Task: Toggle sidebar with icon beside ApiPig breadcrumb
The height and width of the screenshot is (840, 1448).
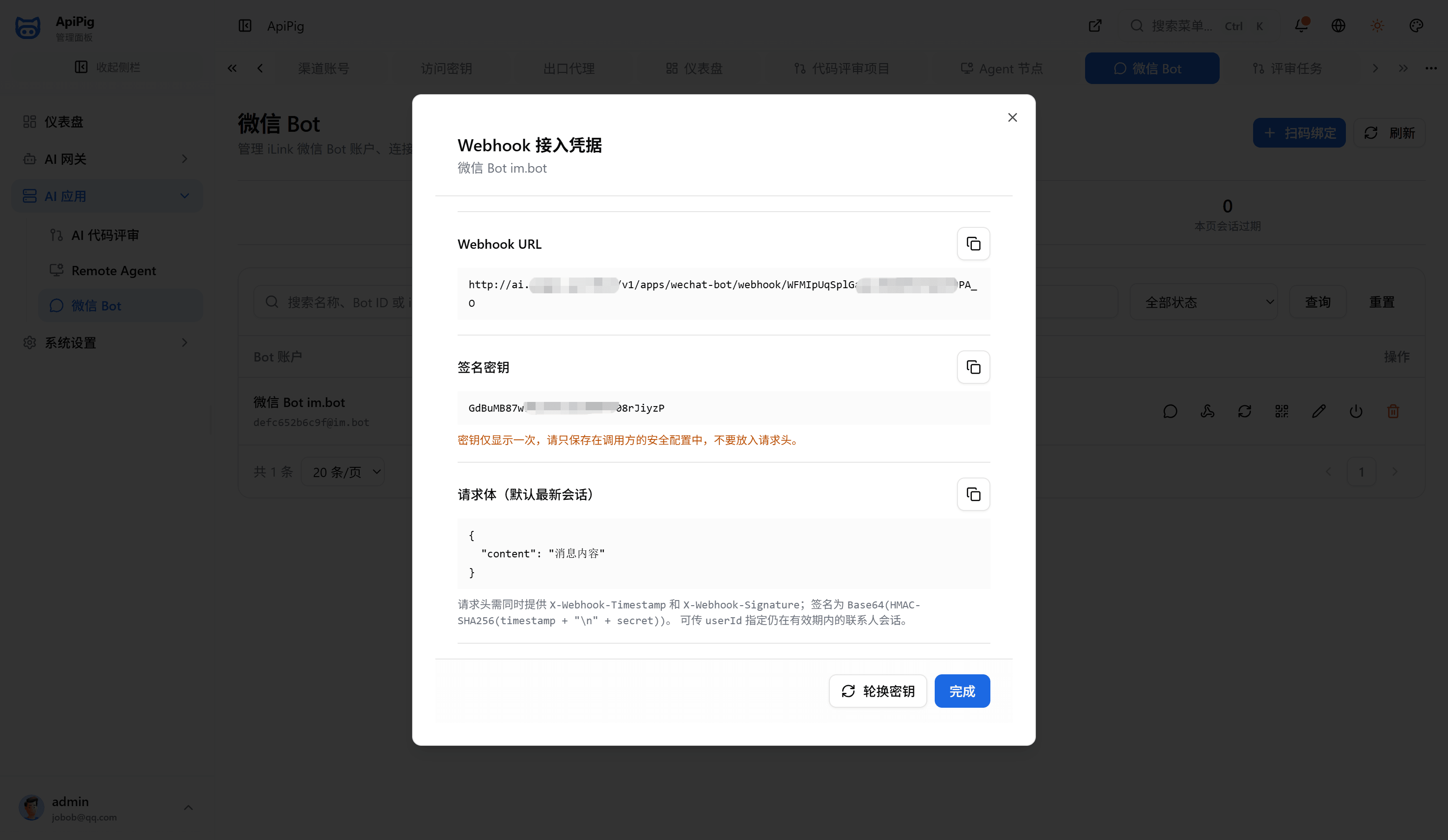Action: pos(245,26)
